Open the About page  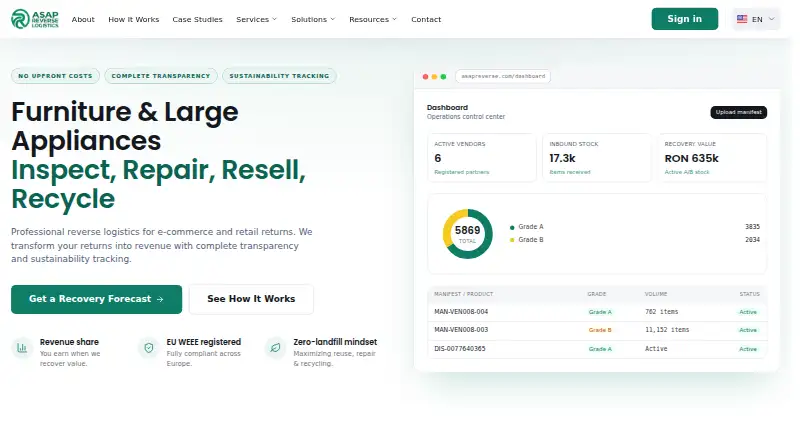pyautogui.click(x=83, y=19)
